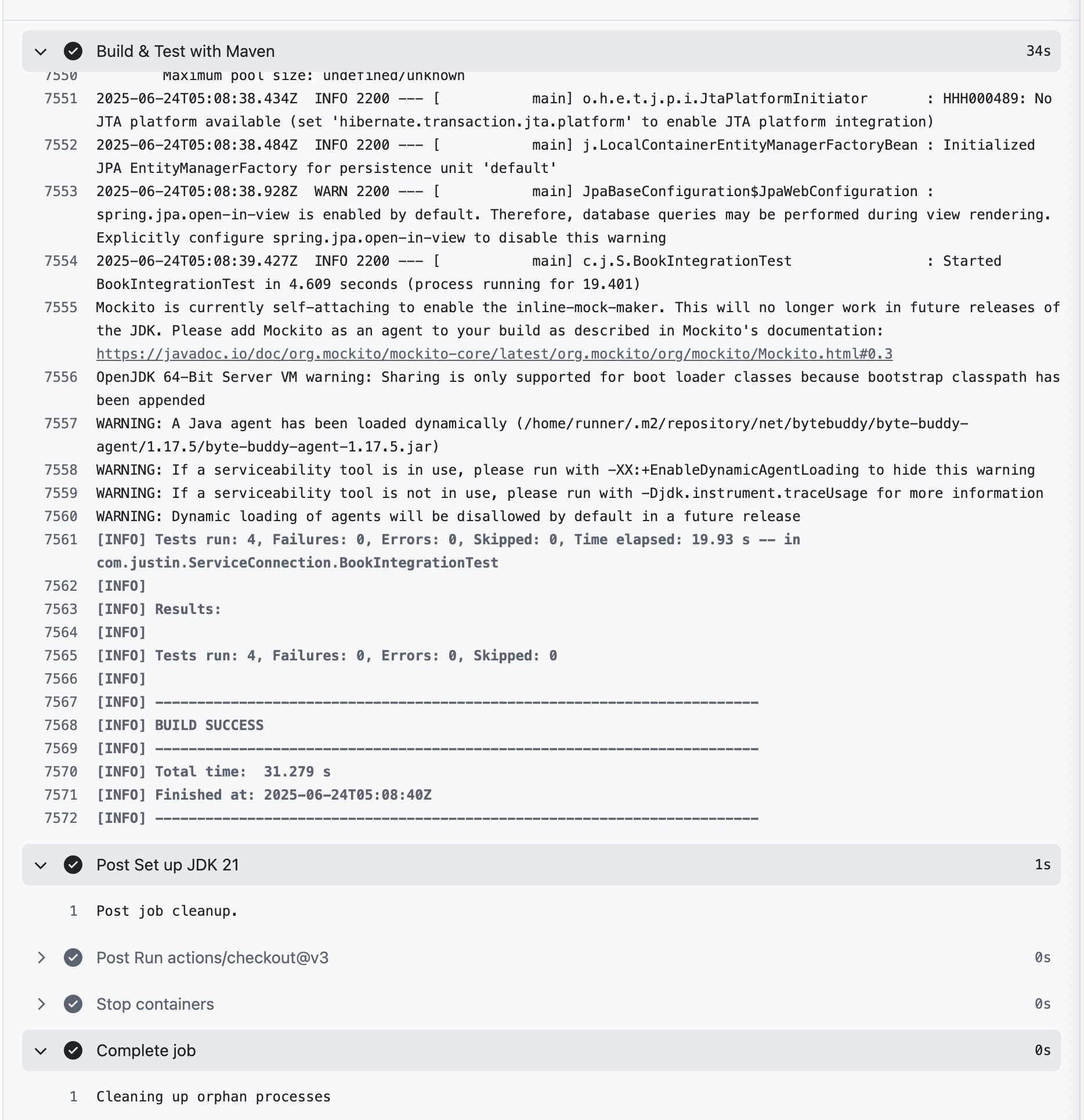The height and width of the screenshot is (1120, 1084).
Task: Click the 34s duration on Maven step
Action: coord(1038,52)
